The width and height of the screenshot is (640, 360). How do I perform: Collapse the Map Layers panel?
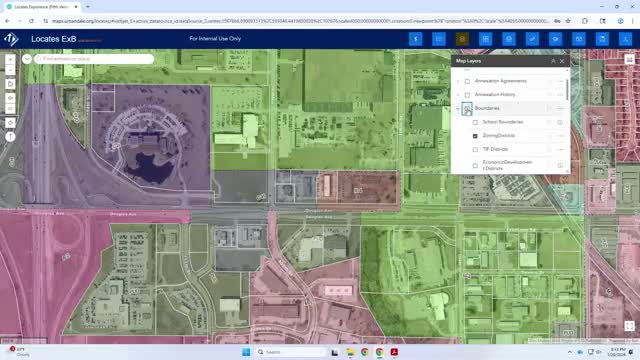coord(553,61)
